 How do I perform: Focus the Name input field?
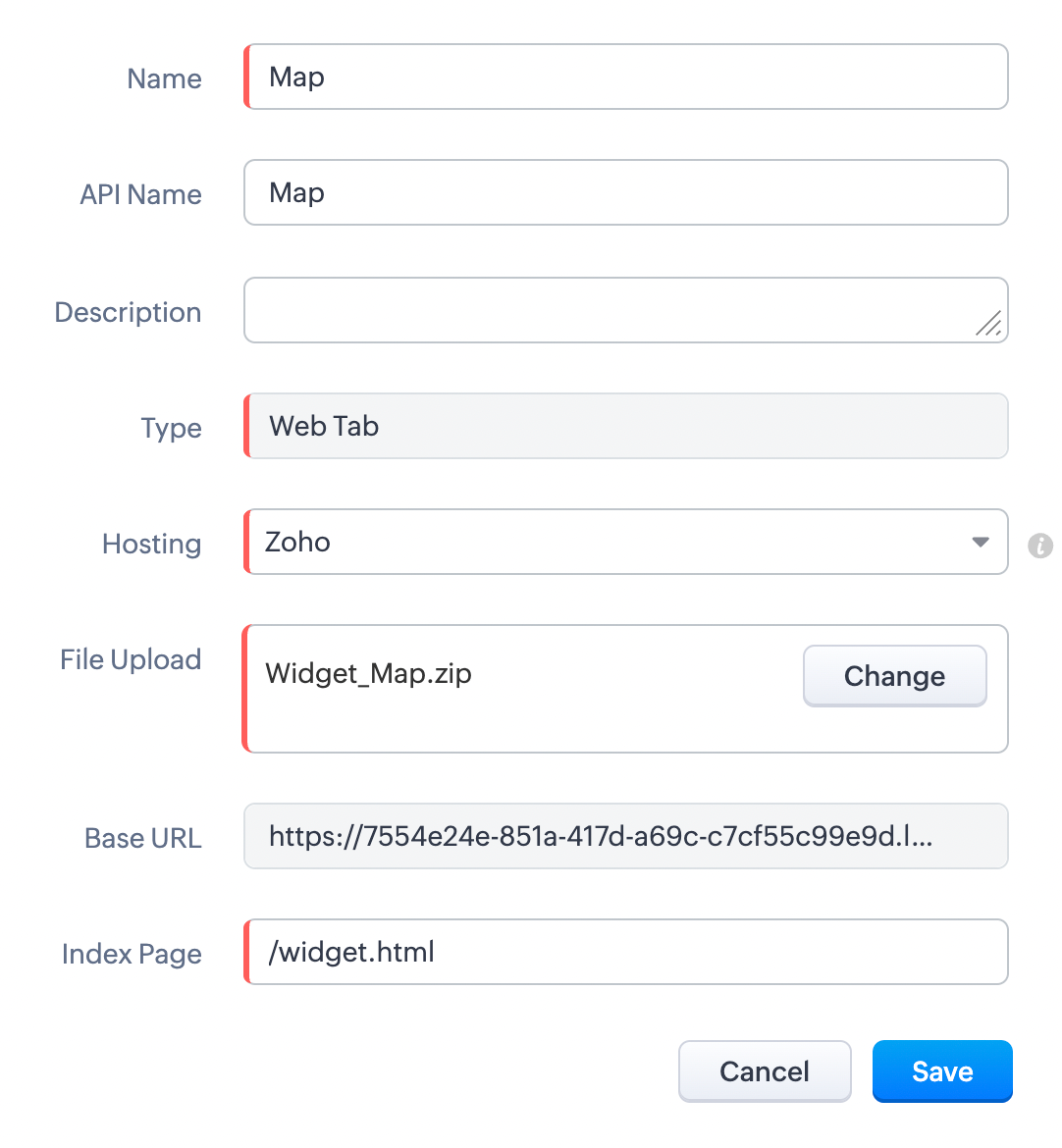point(626,77)
